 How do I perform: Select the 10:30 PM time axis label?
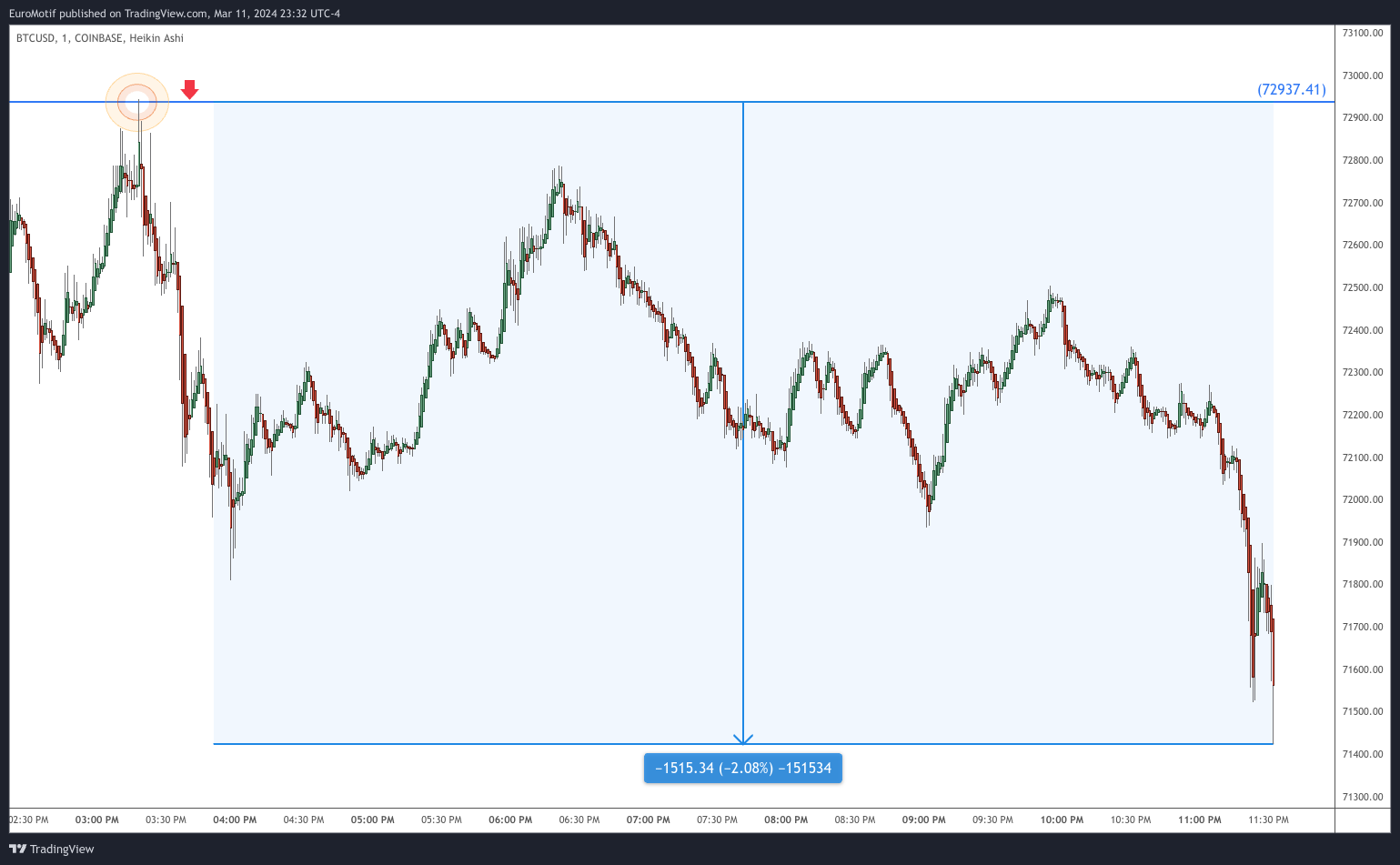1131,820
